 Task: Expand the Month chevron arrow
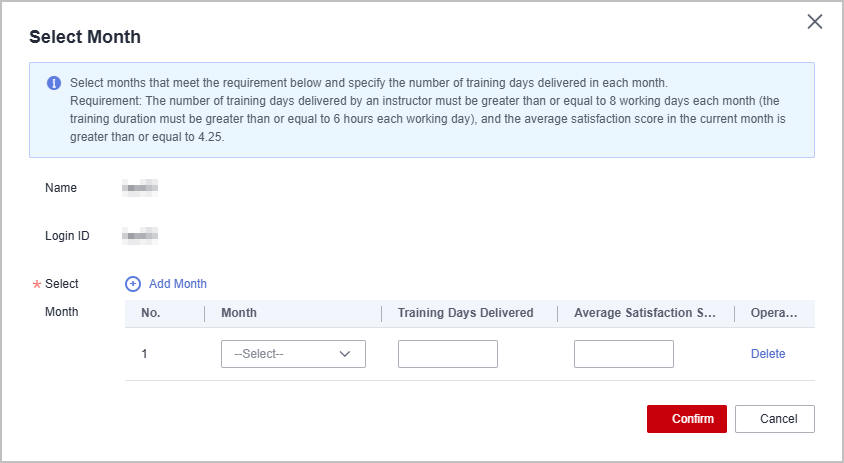(x=346, y=354)
